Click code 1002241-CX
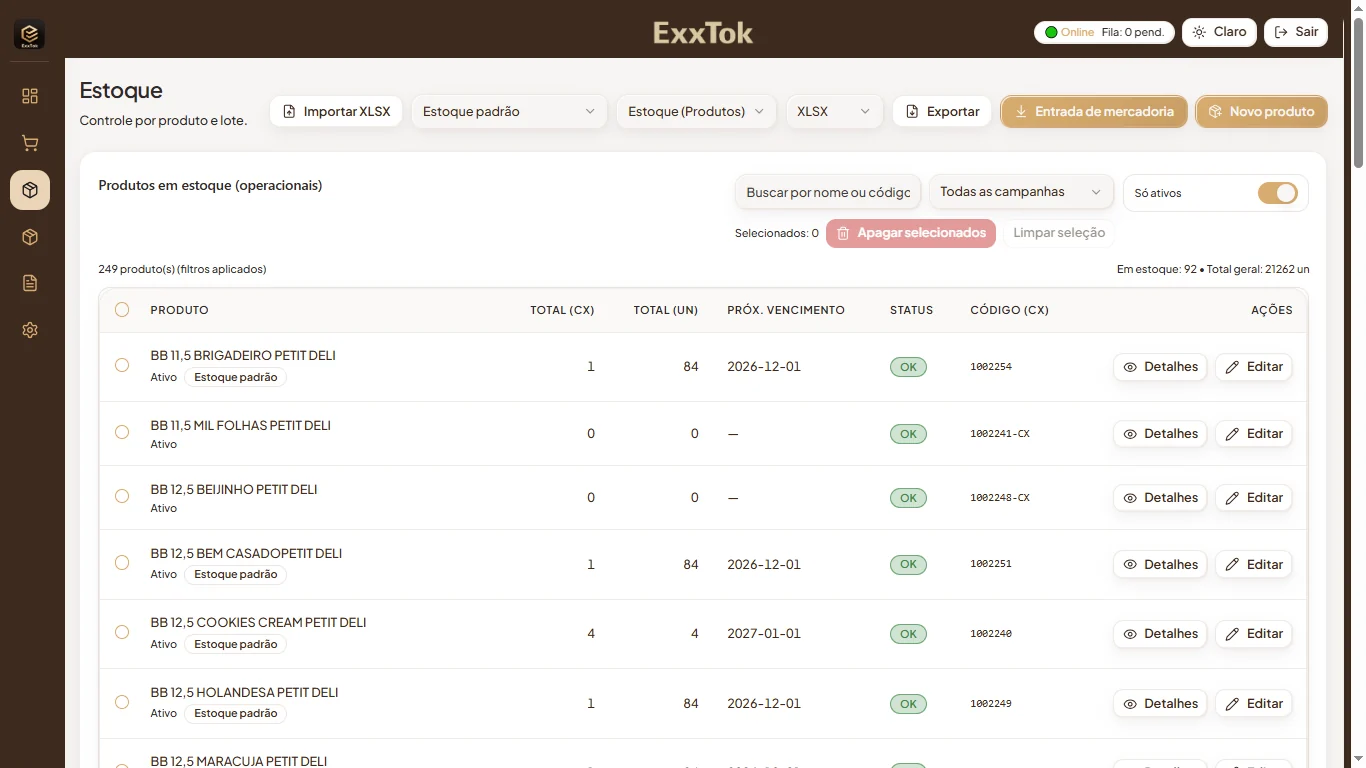This screenshot has width=1366, height=768. click(x=1000, y=434)
